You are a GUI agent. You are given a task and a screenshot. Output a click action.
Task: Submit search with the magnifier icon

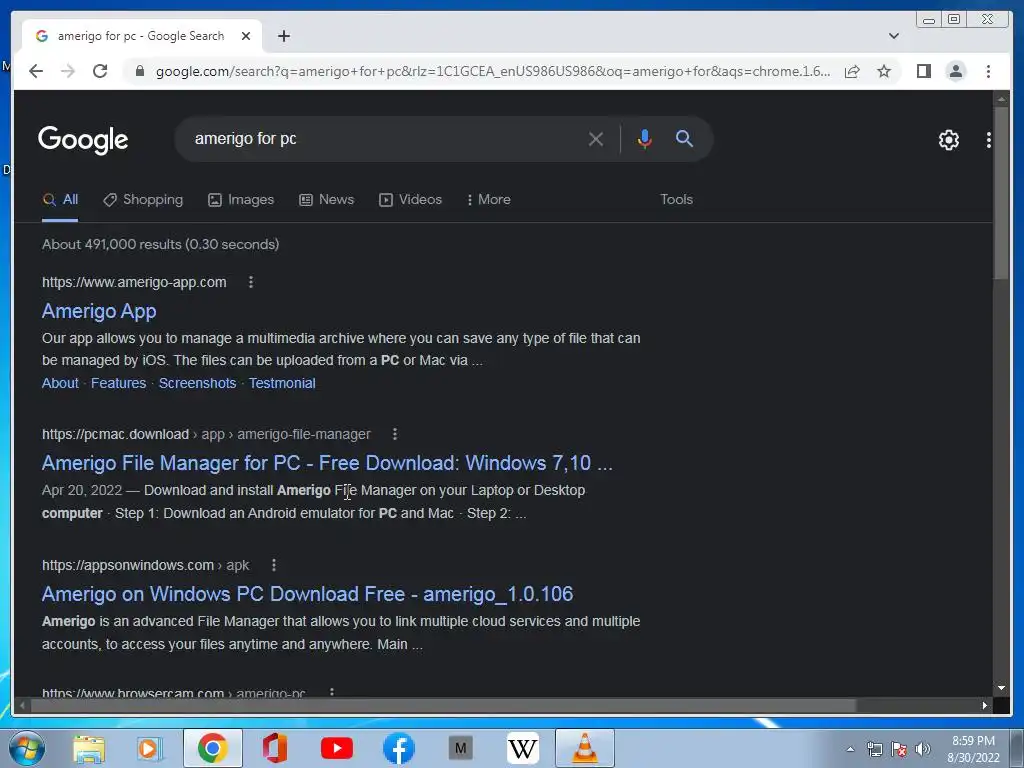[x=684, y=138]
